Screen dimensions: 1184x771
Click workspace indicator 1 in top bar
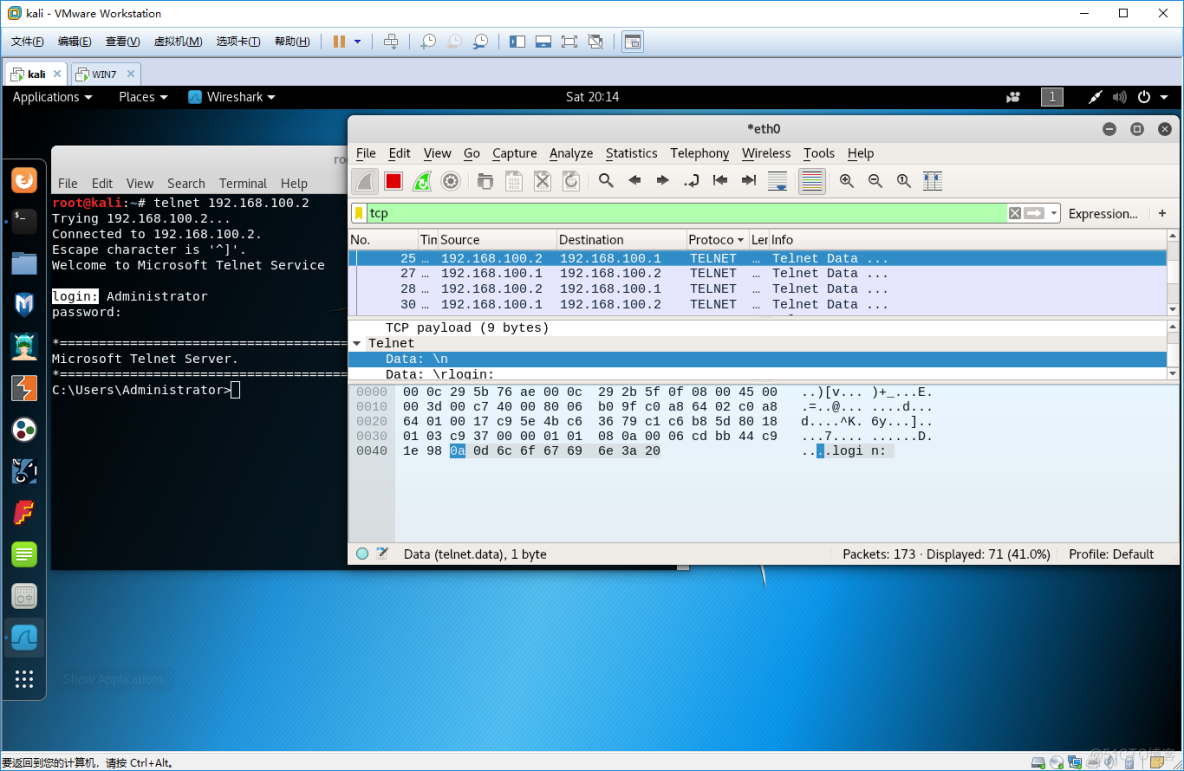point(1052,97)
